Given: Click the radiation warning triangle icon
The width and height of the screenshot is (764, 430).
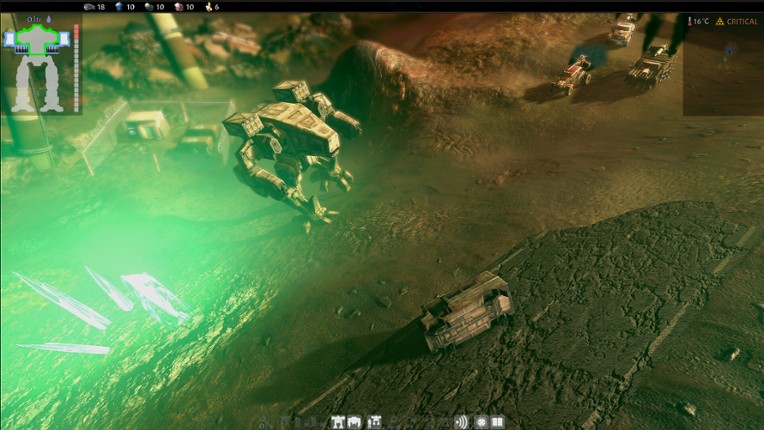Looking at the screenshot, I should [x=720, y=21].
